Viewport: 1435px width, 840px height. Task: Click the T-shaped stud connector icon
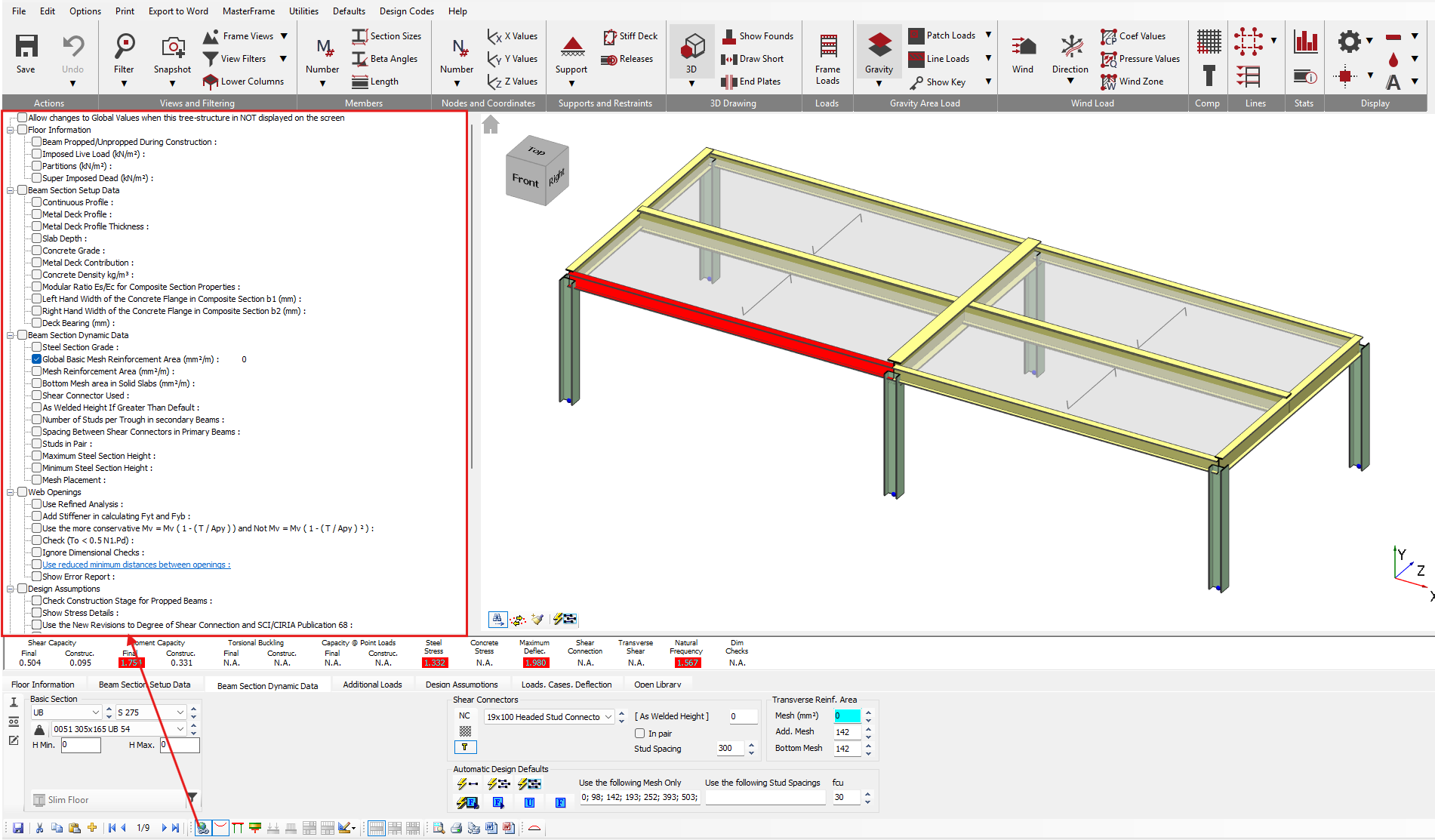coord(465,746)
